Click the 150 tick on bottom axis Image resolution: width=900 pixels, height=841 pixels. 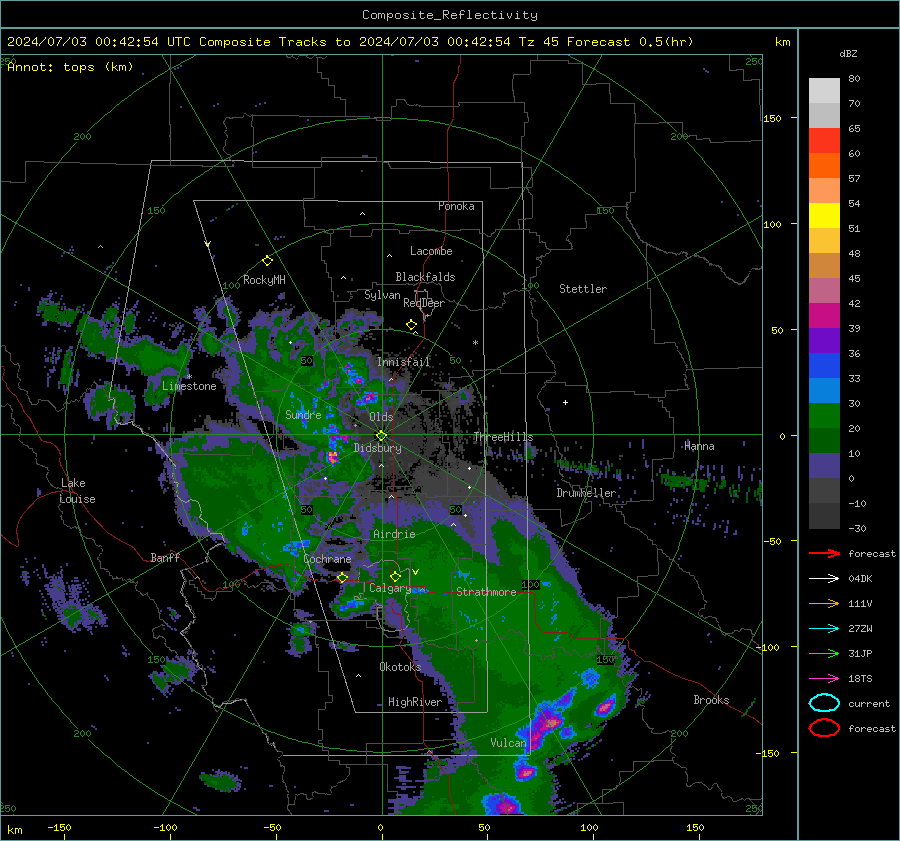(x=695, y=828)
